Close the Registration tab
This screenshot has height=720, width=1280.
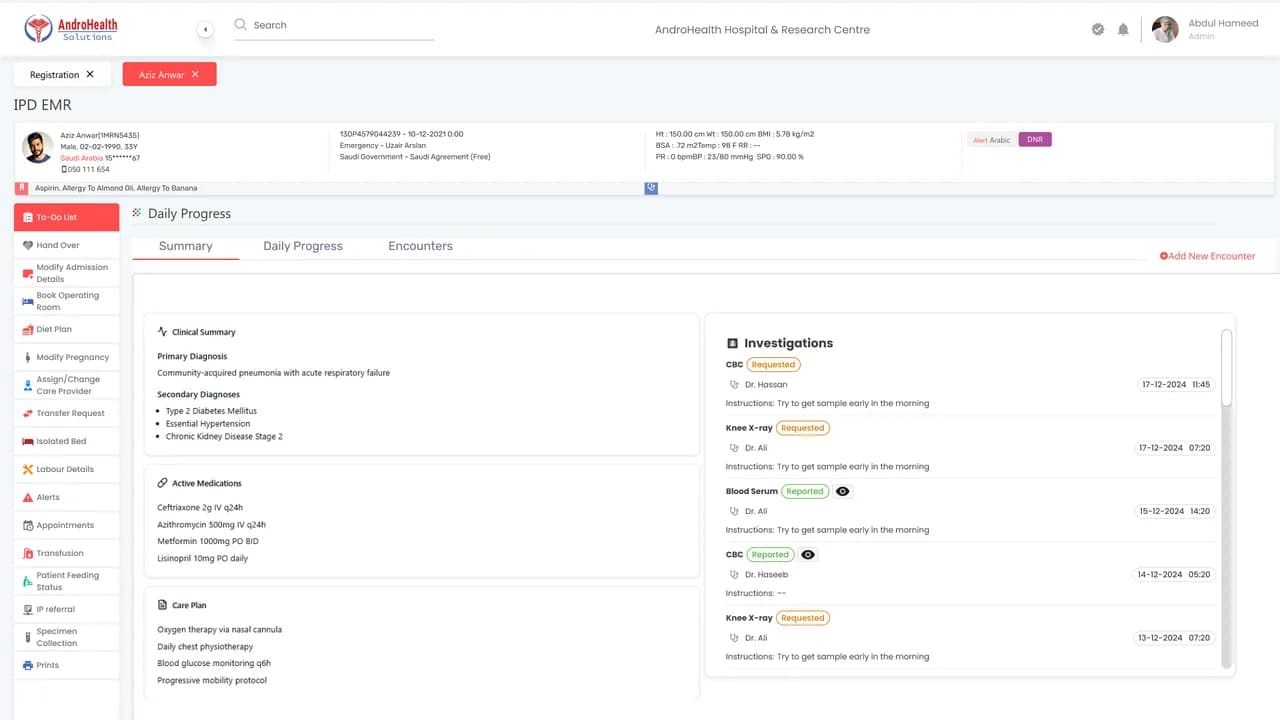coord(90,74)
